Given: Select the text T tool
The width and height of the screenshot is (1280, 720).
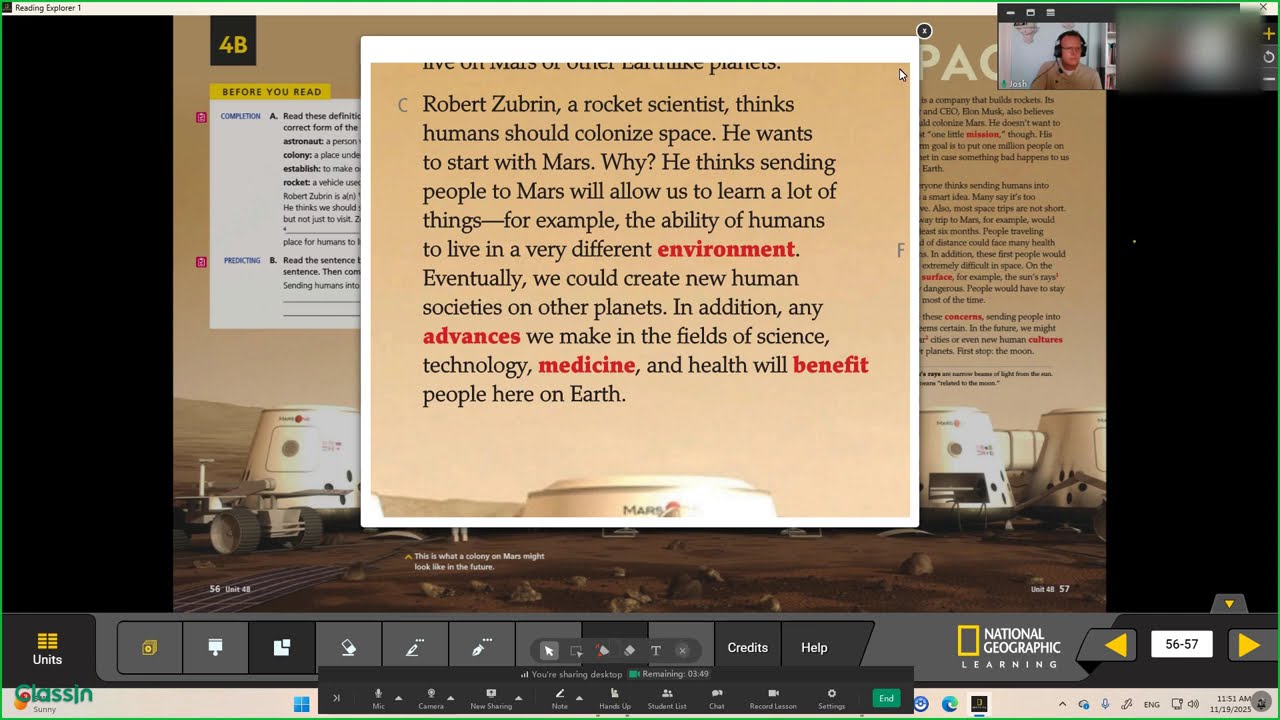Looking at the screenshot, I should (x=656, y=650).
